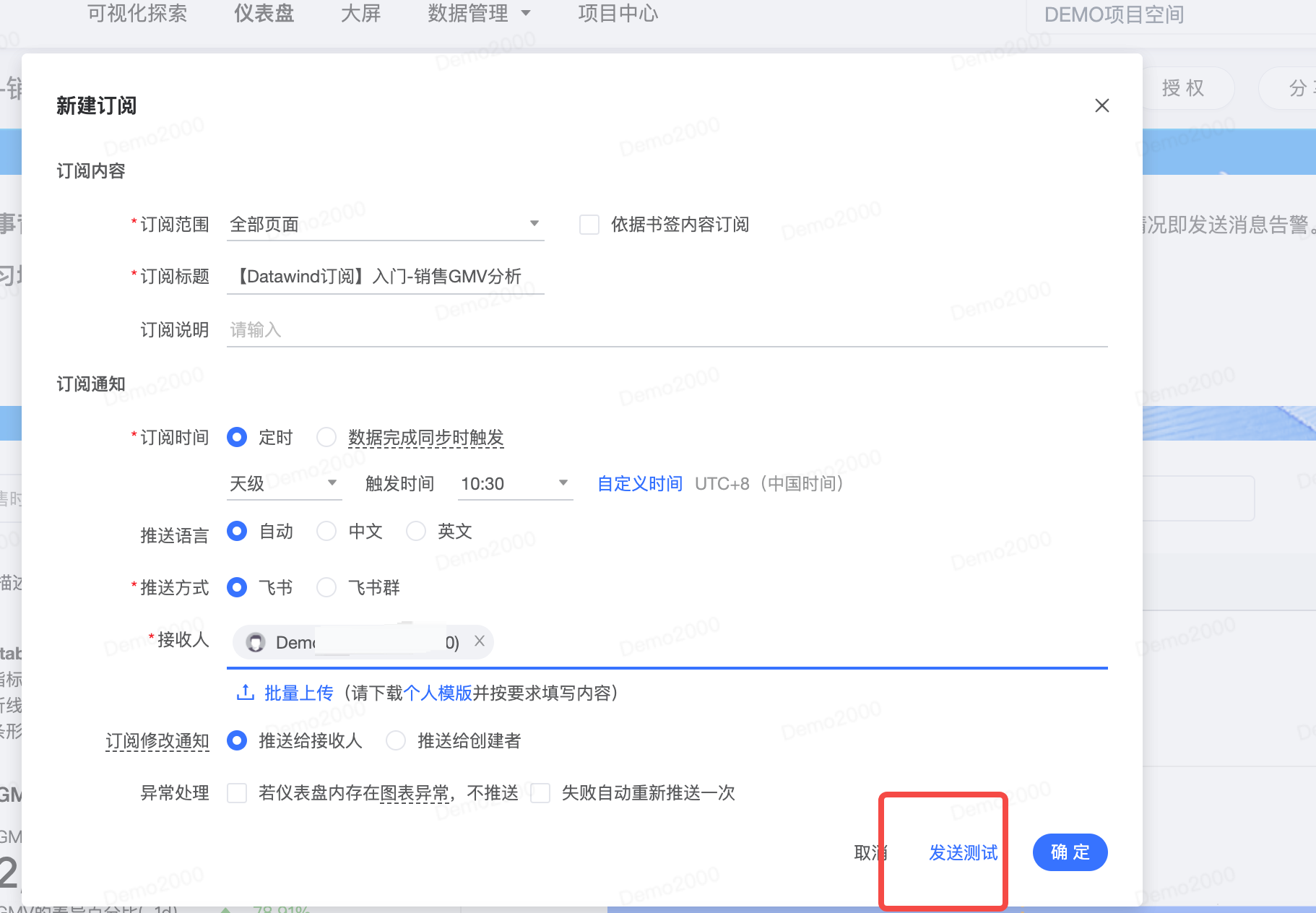1316x913 pixels.
Task: Open 大屏 in top navigation
Action: (x=360, y=13)
